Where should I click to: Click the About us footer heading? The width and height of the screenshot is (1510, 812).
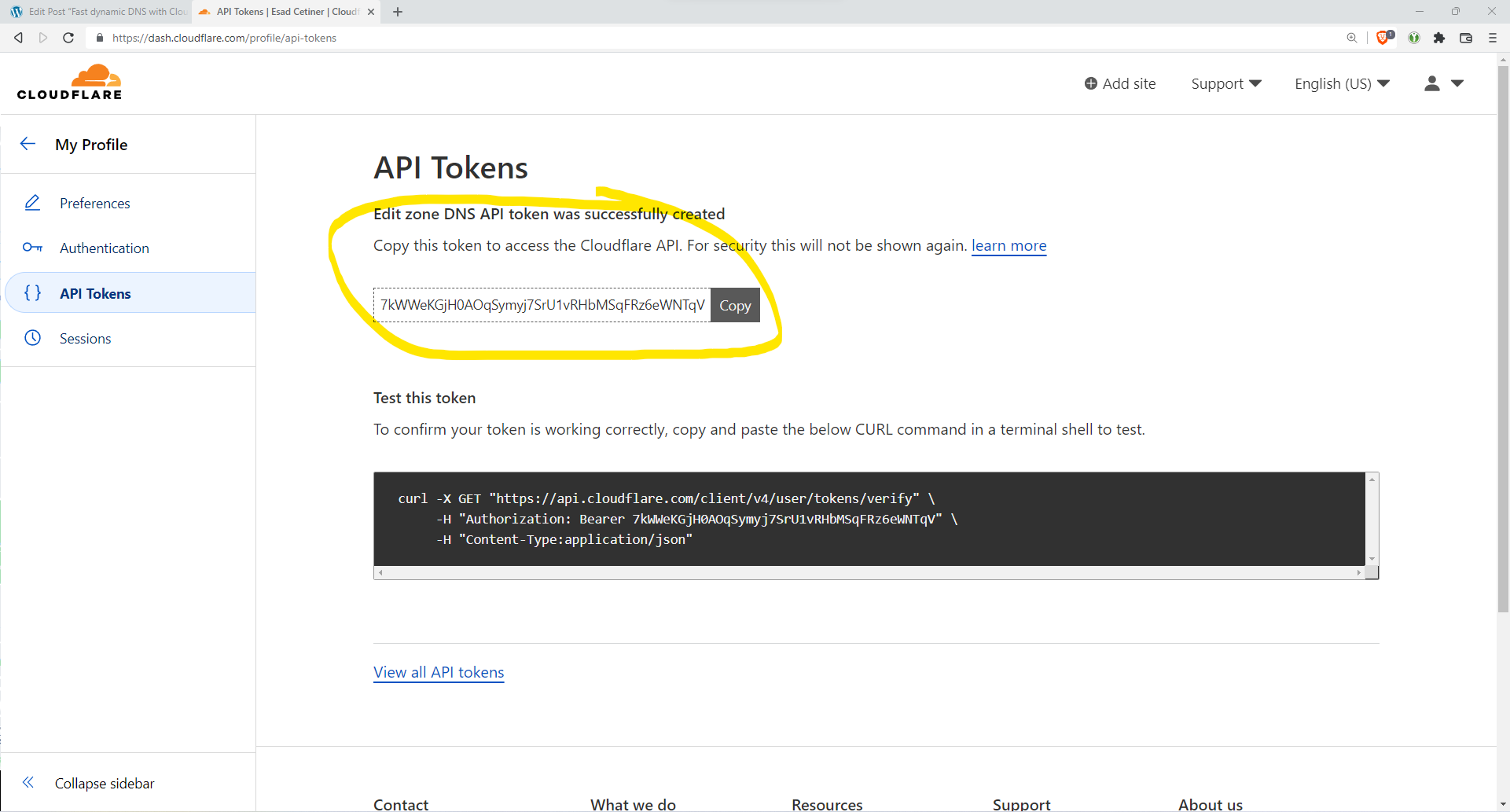coord(1211,804)
